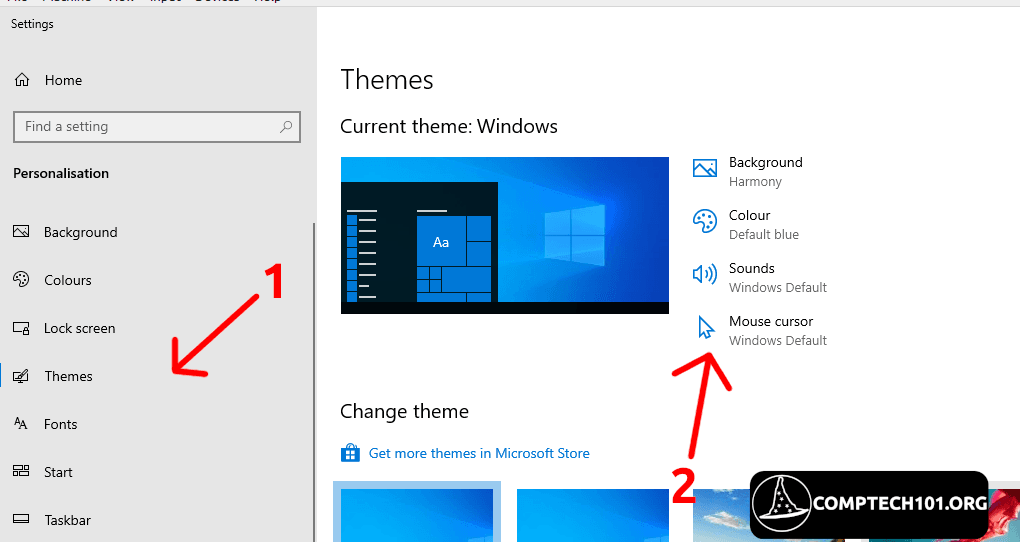The width and height of the screenshot is (1020, 542).
Task: Click the Sounds speaker icon
Action: [x=705, y=275]
